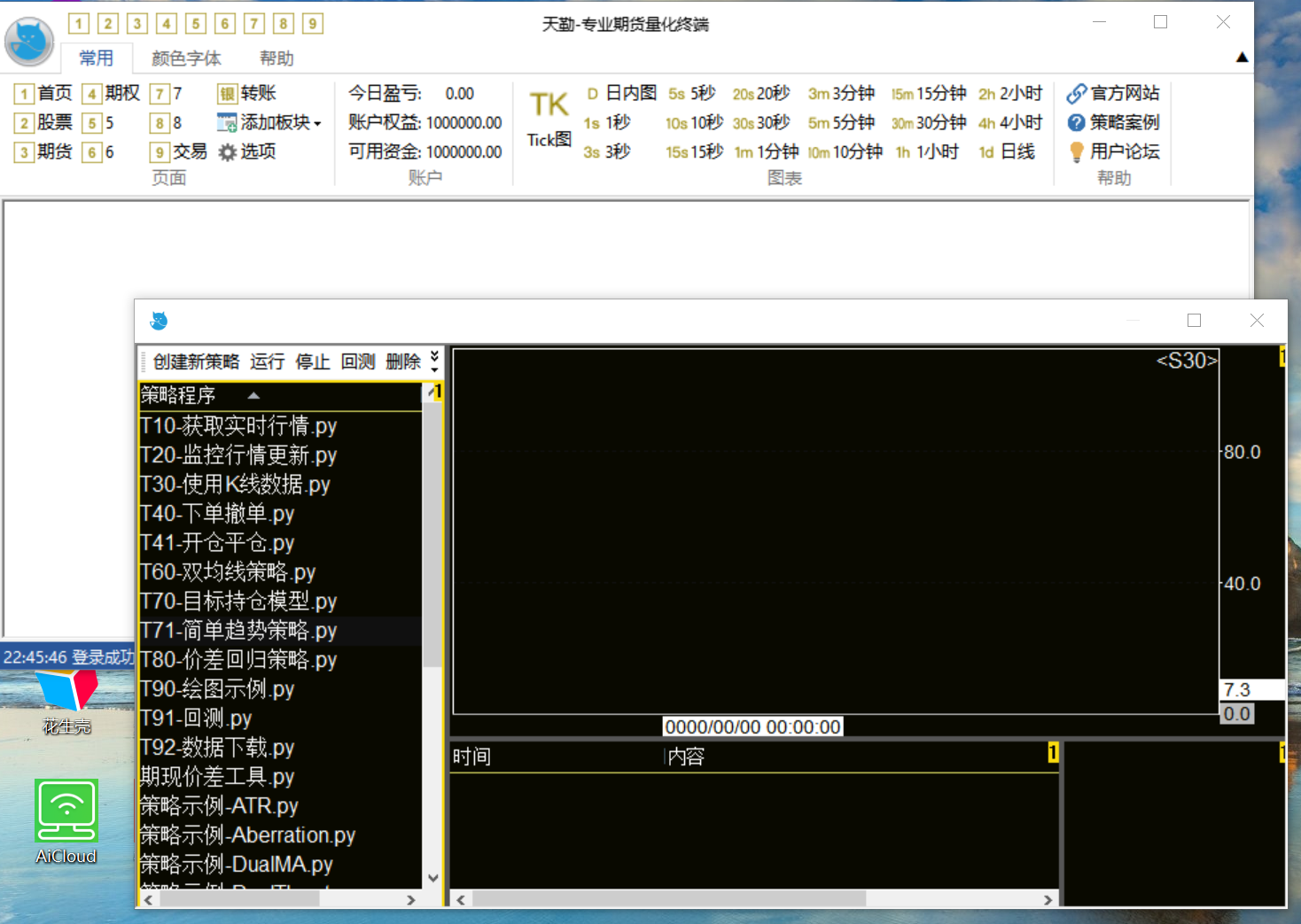Select the 1秒 chart period

pyautogui.click(x=607, y=122)
